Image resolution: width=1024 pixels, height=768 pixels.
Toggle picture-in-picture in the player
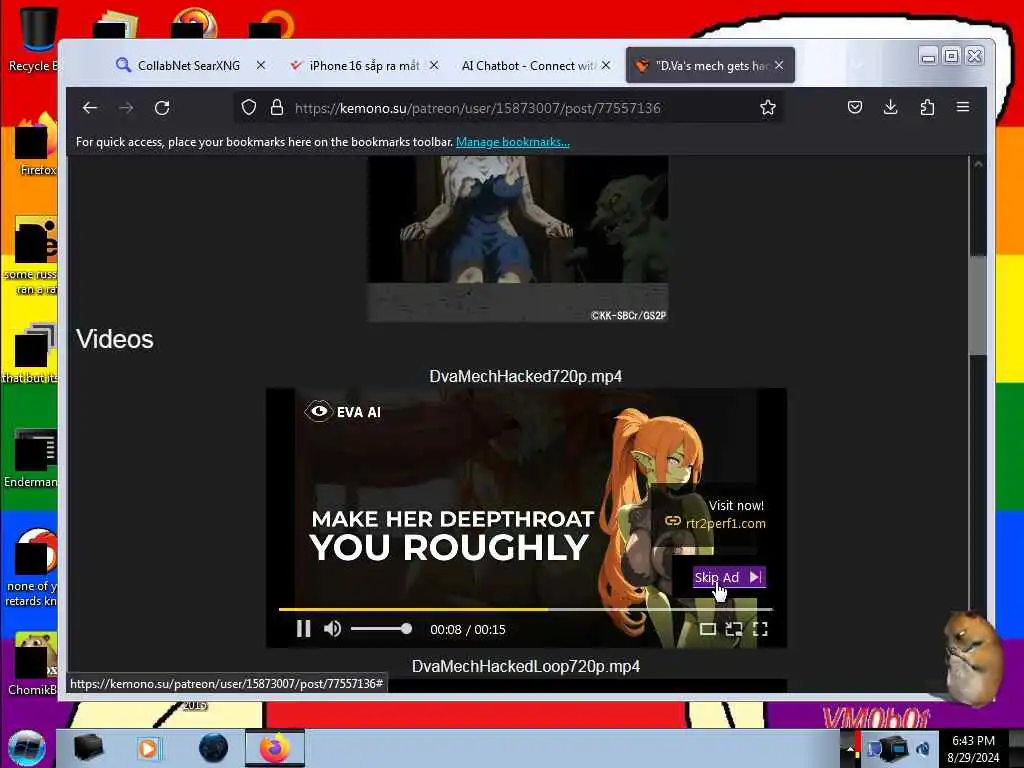tap(734, 629)
